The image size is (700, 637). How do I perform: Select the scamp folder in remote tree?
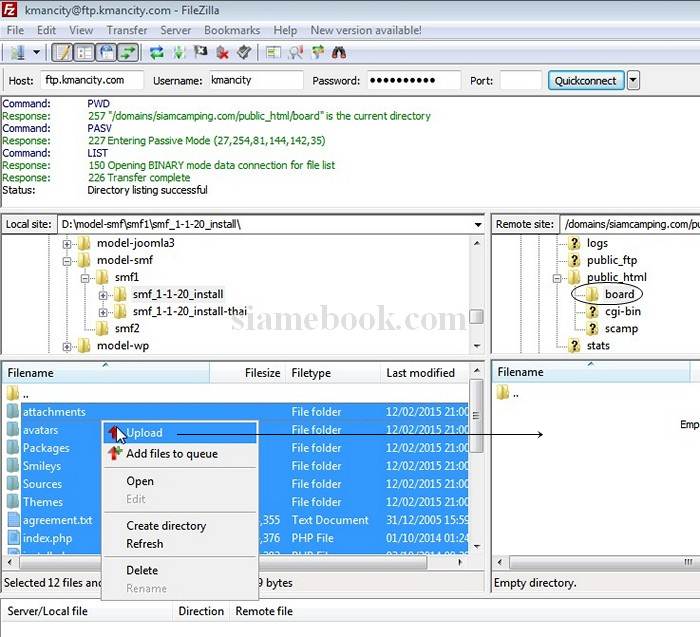tap(621, 329)
